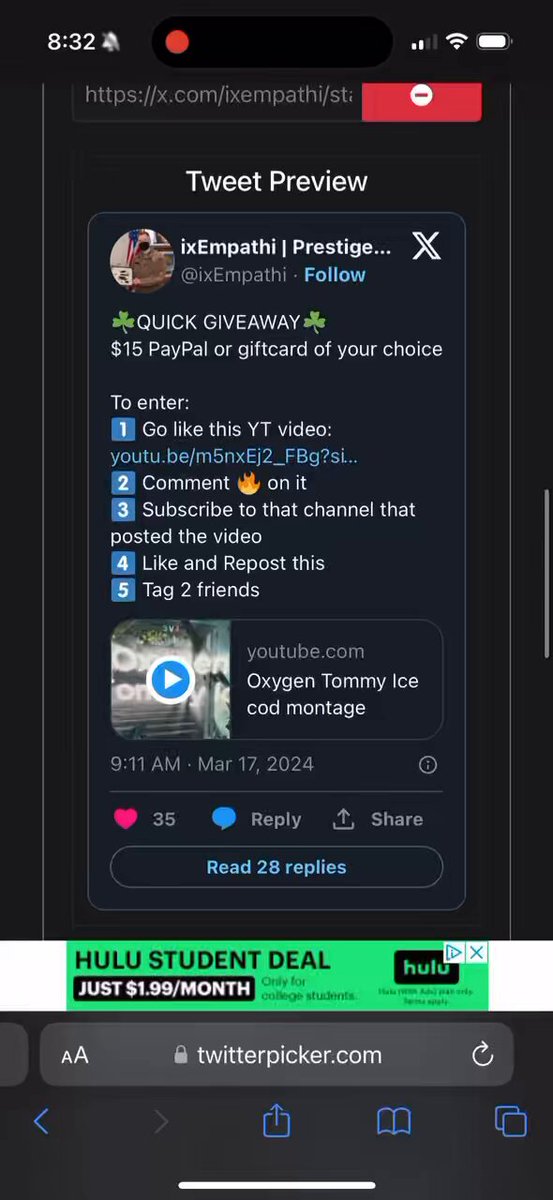
Task: Go back with Safari back arrow
Action: click(x=41, y=1121)
